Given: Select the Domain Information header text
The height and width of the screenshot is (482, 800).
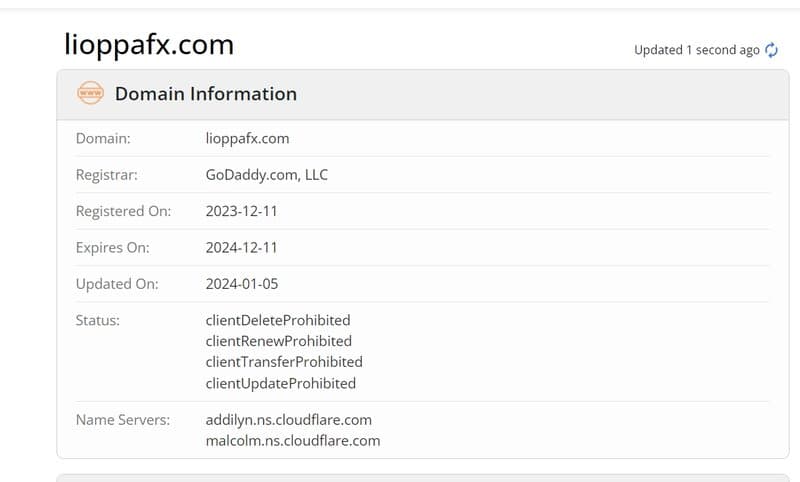Looking at the screenshot, I should [205, 94].
